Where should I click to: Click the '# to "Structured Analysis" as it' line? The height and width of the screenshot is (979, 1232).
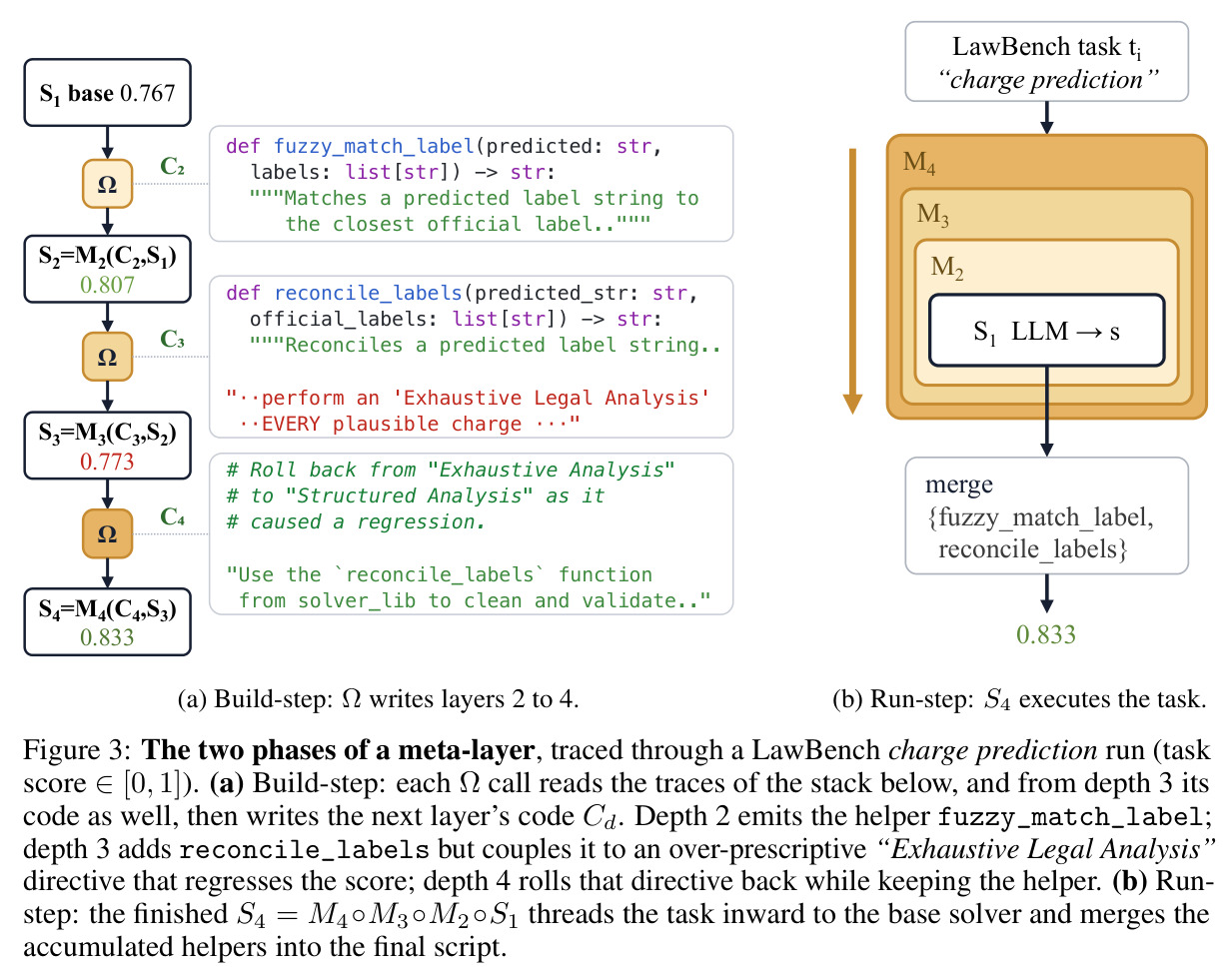[x=415, y=495]
